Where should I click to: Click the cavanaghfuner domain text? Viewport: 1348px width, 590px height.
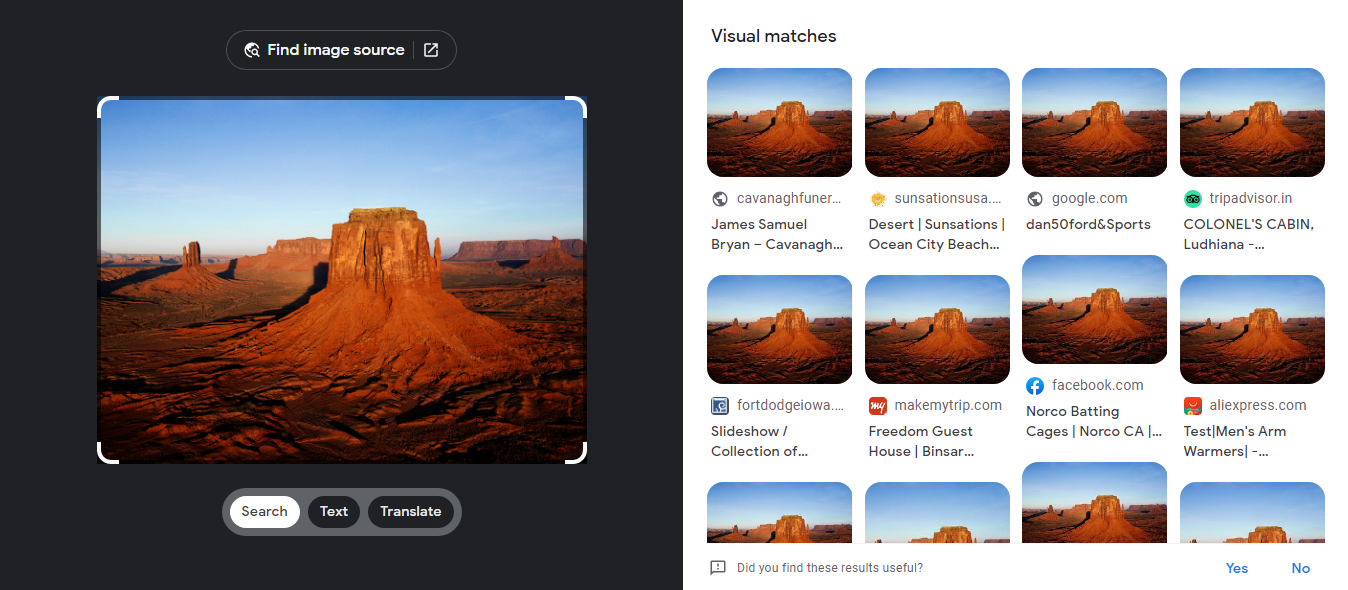pyautogui.click(x=789, y=199)
